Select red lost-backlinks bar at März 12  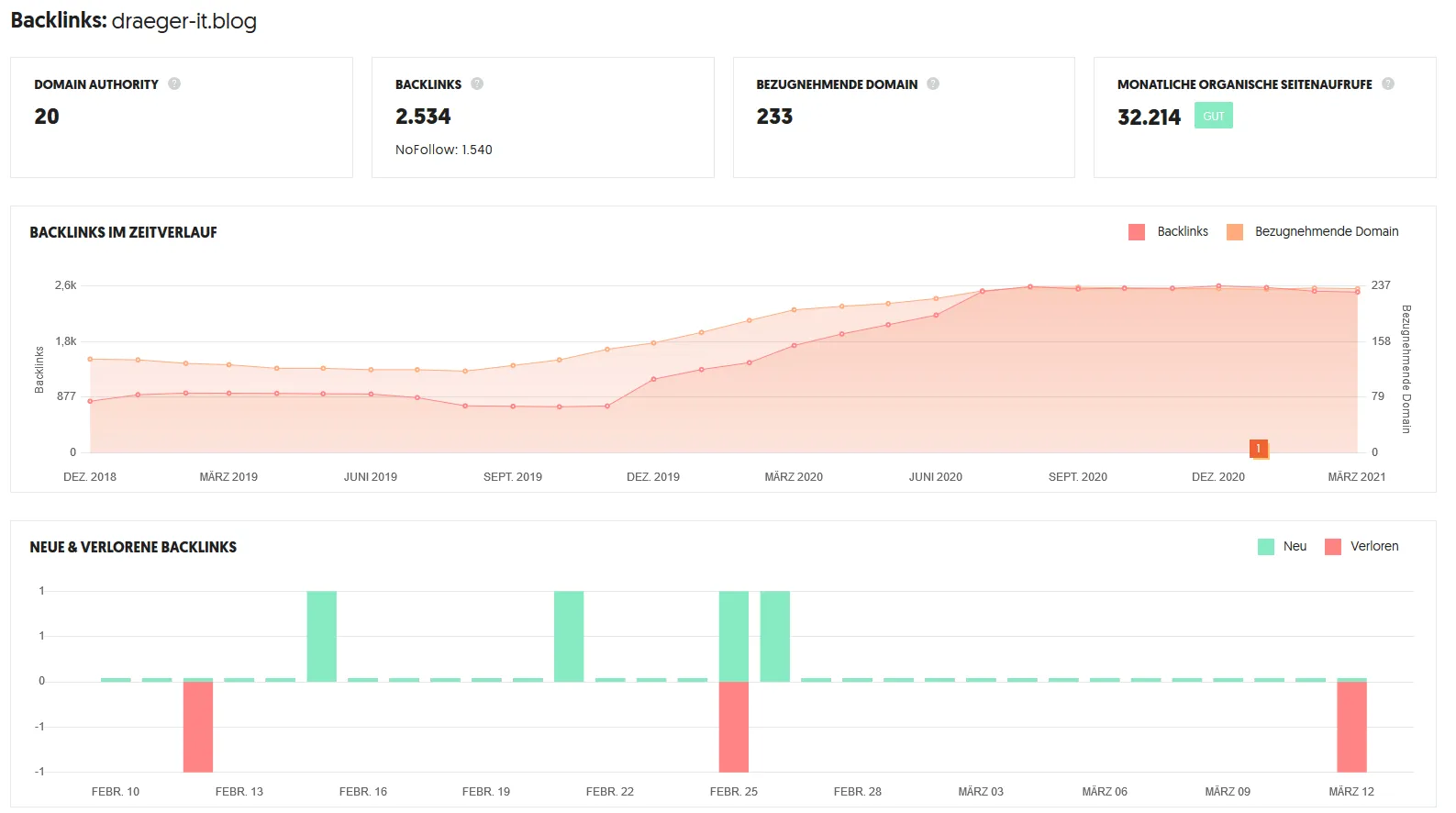[1351, 726]
